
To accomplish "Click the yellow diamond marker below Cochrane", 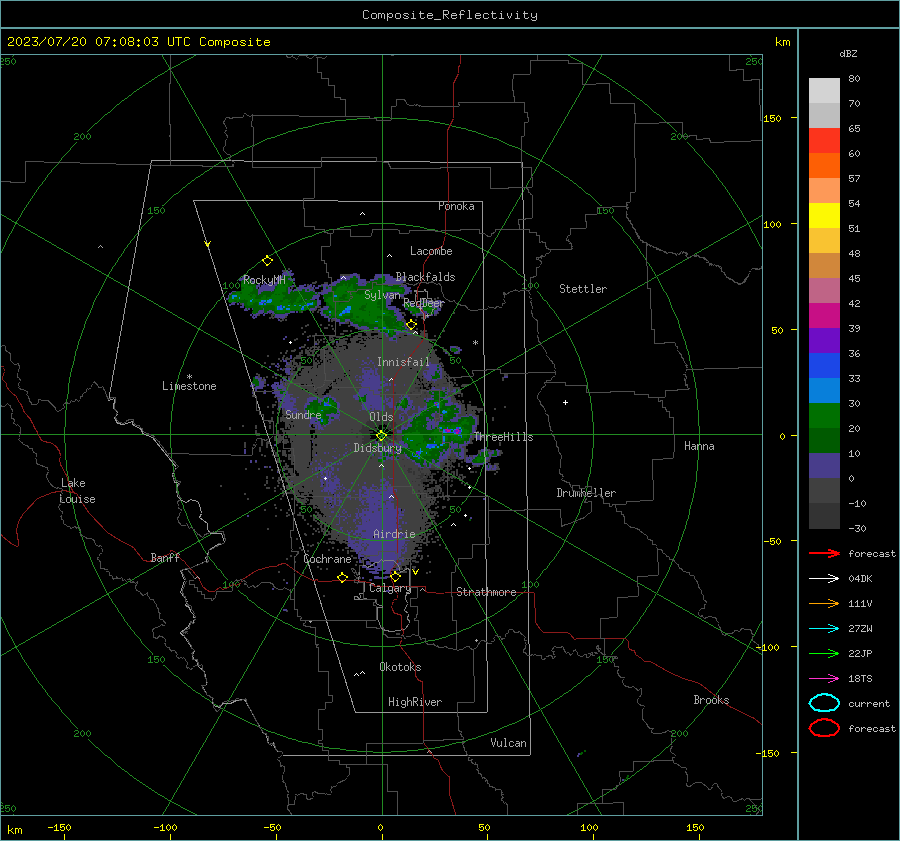I will [343, 578].
